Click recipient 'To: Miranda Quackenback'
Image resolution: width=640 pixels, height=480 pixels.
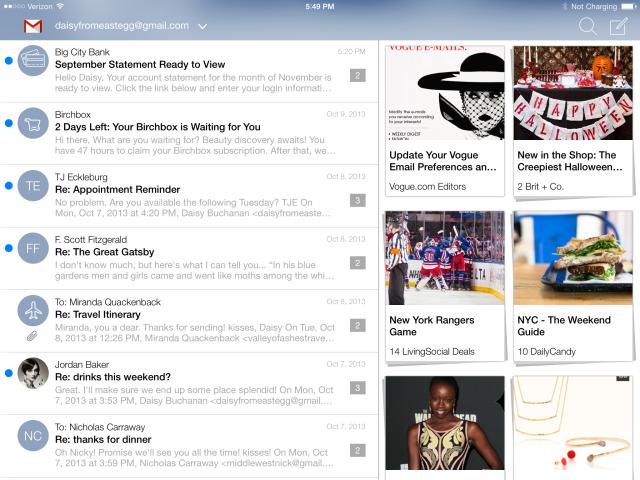click(x=108, y=302)
